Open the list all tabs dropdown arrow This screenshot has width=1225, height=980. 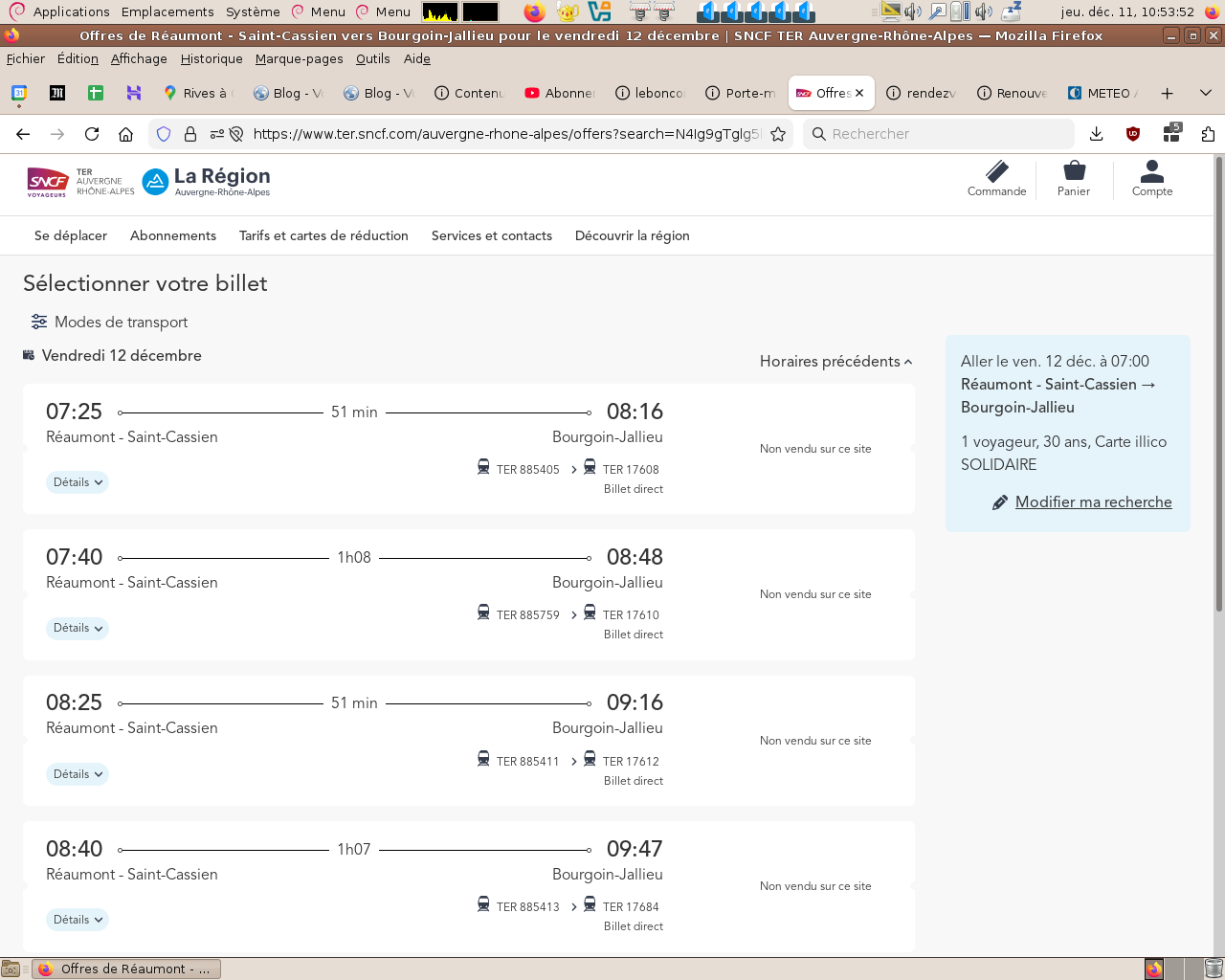(x=1206, y=93)
